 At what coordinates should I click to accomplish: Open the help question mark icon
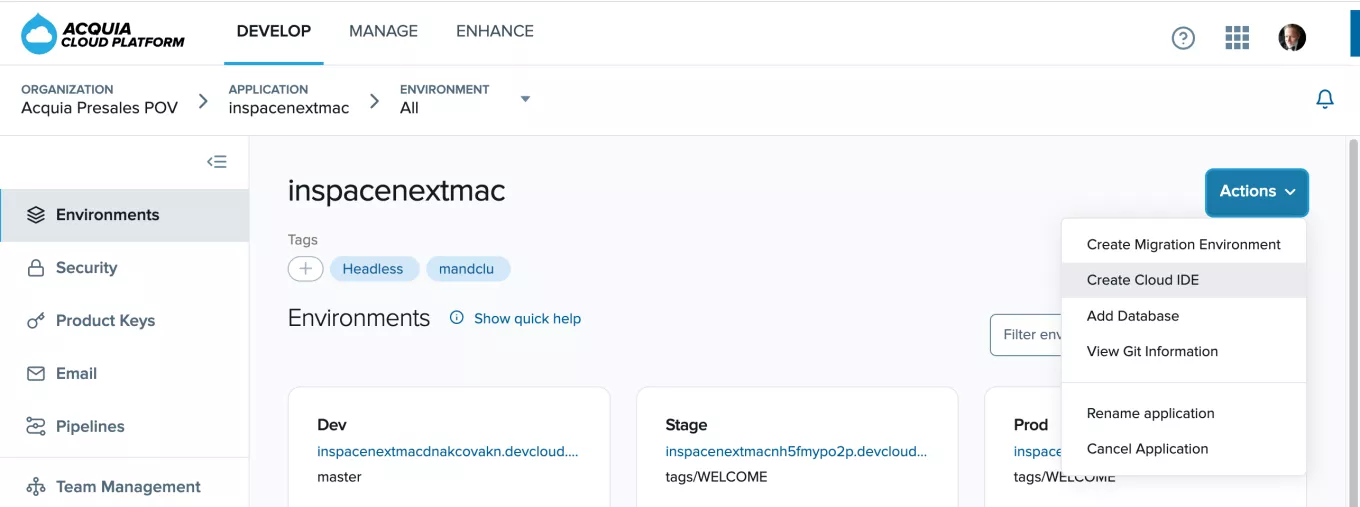[1183, 38]
